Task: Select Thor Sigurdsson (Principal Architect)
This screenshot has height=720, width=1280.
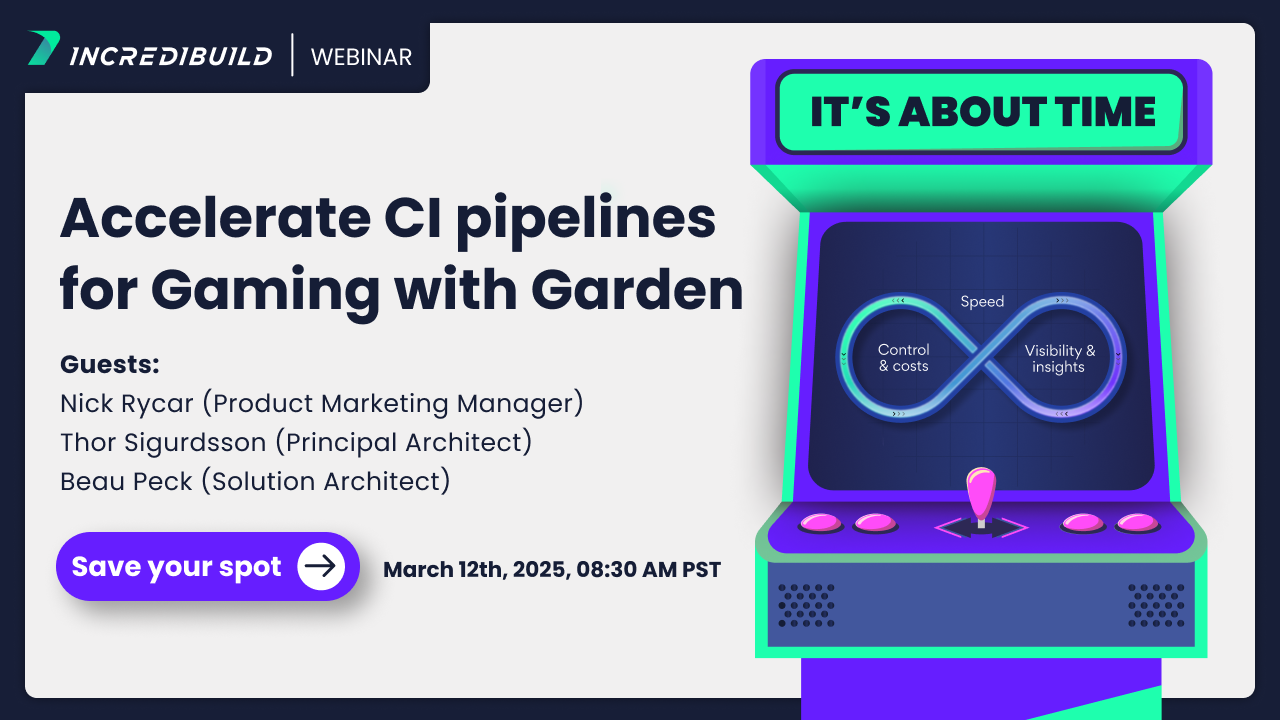Action: [x=296, y=442]
